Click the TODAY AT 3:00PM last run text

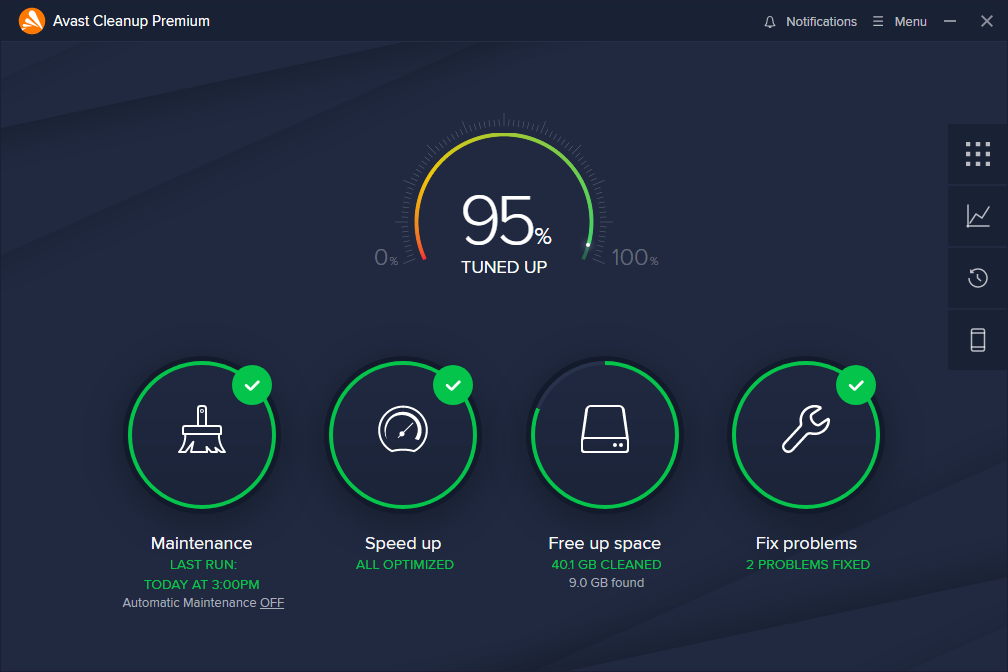(x=202, y=583)
